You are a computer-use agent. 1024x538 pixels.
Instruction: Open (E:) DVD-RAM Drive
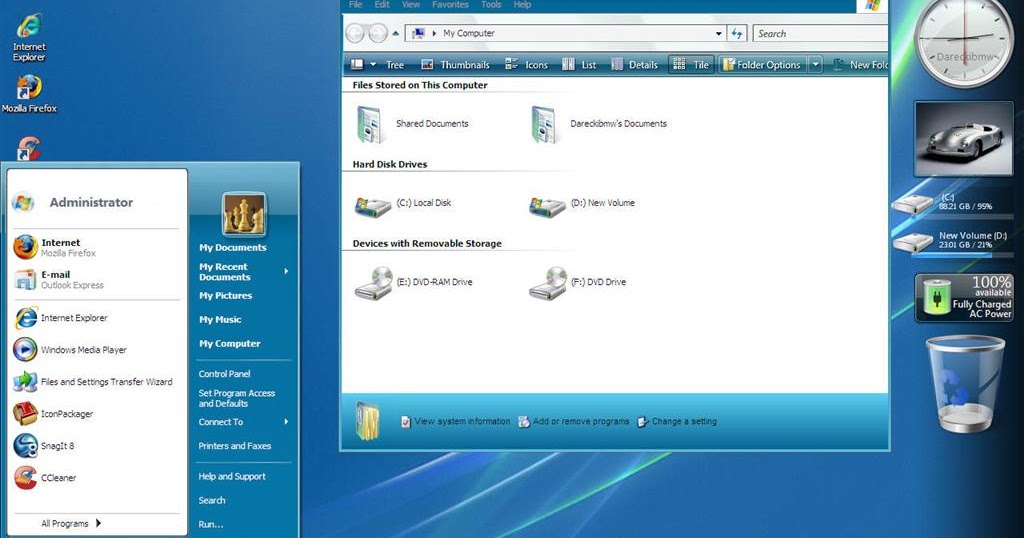click(413, 283)
